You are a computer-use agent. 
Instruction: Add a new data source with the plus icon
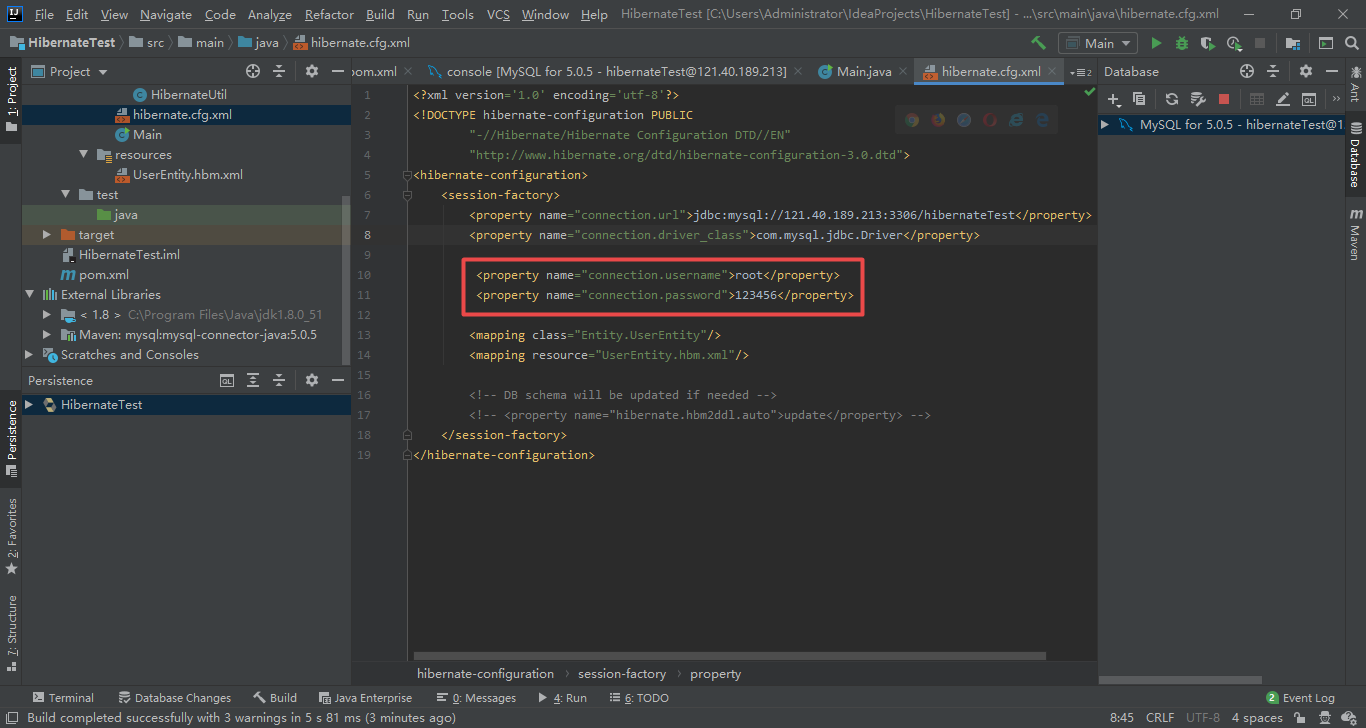click(1113, 100)
